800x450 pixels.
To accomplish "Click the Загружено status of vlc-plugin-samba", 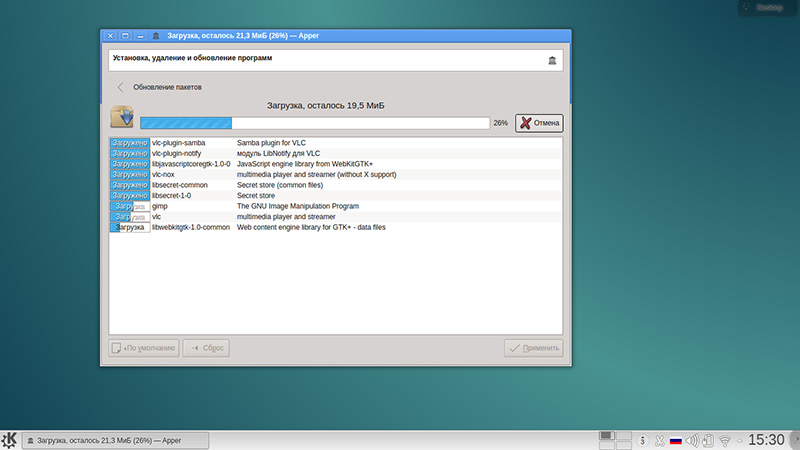I will tap(130, 143).
